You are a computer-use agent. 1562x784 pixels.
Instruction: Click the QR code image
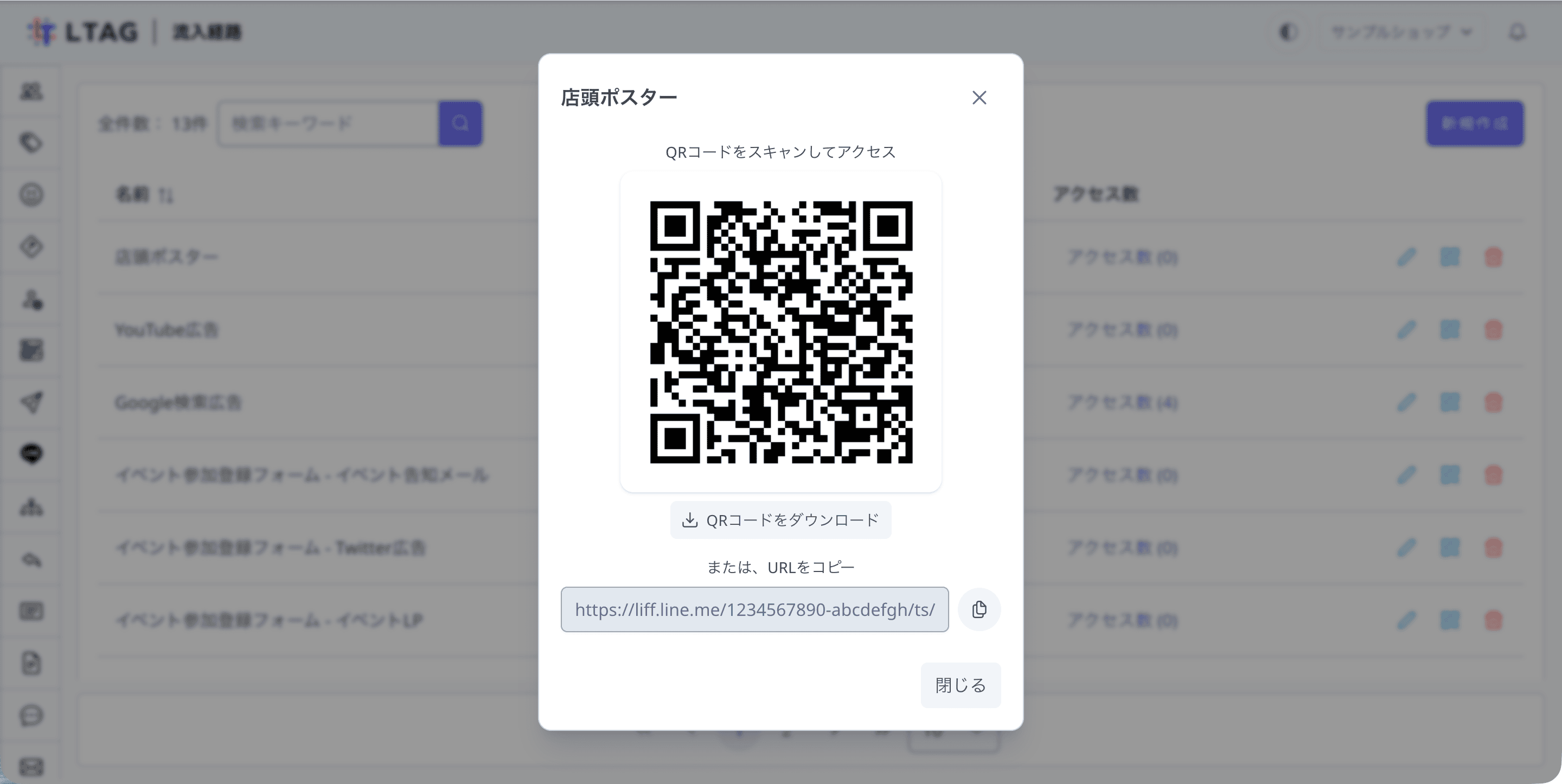click(781, 332)
